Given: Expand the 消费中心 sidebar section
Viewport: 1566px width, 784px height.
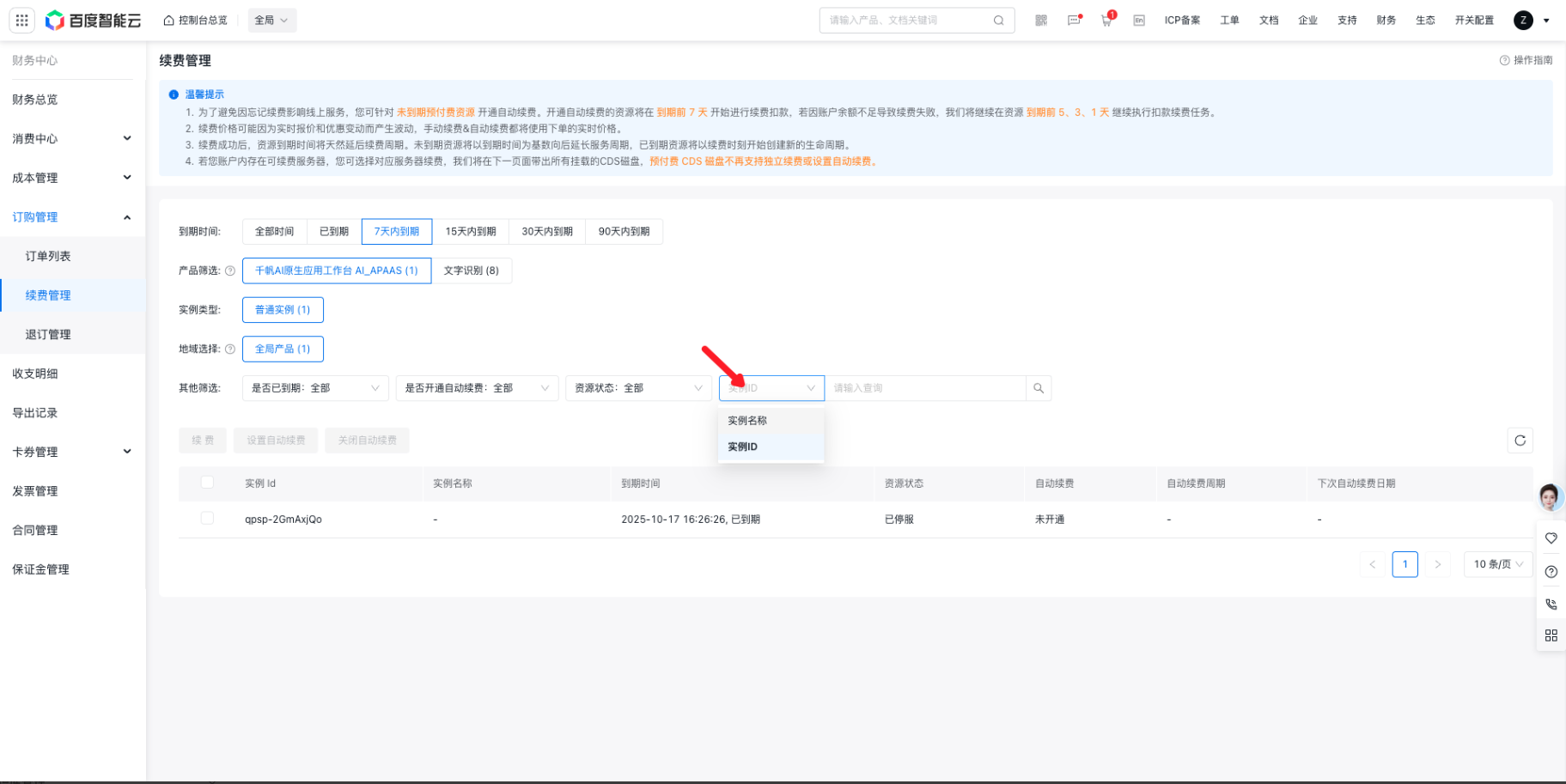Looking at the screenshot, I should (72, 138).
